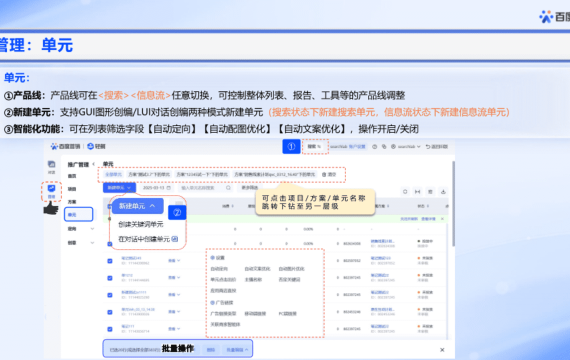Viewport: 570px width, 360px height.
Task: Open the custom columns icon above table
Action: point(430,192)
